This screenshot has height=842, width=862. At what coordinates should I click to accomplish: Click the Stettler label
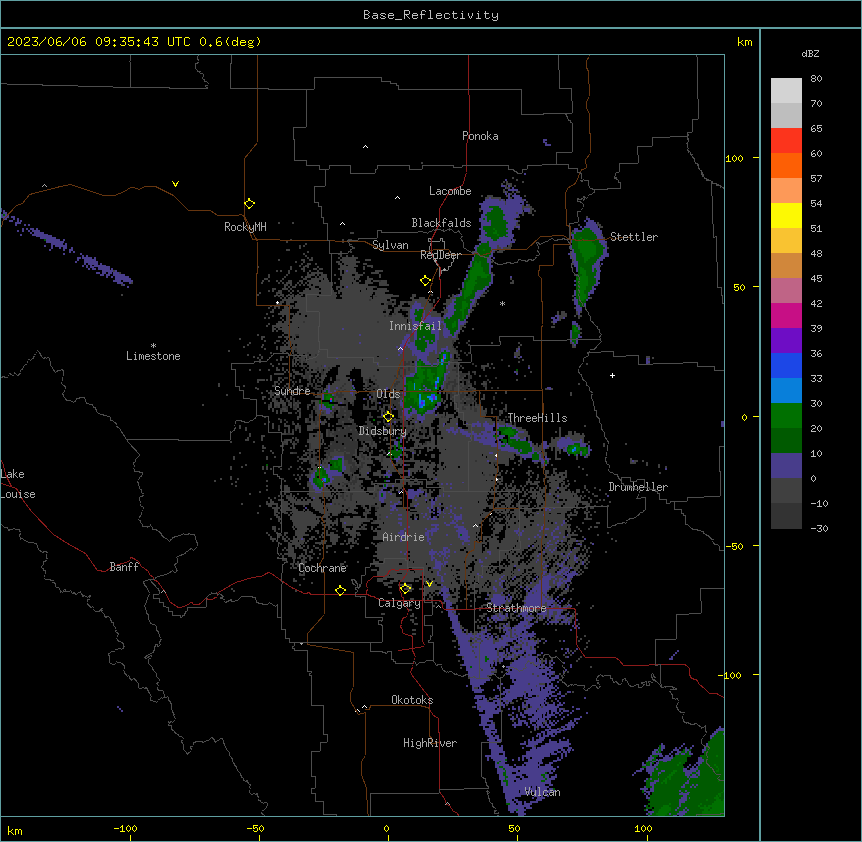[634, 237]
